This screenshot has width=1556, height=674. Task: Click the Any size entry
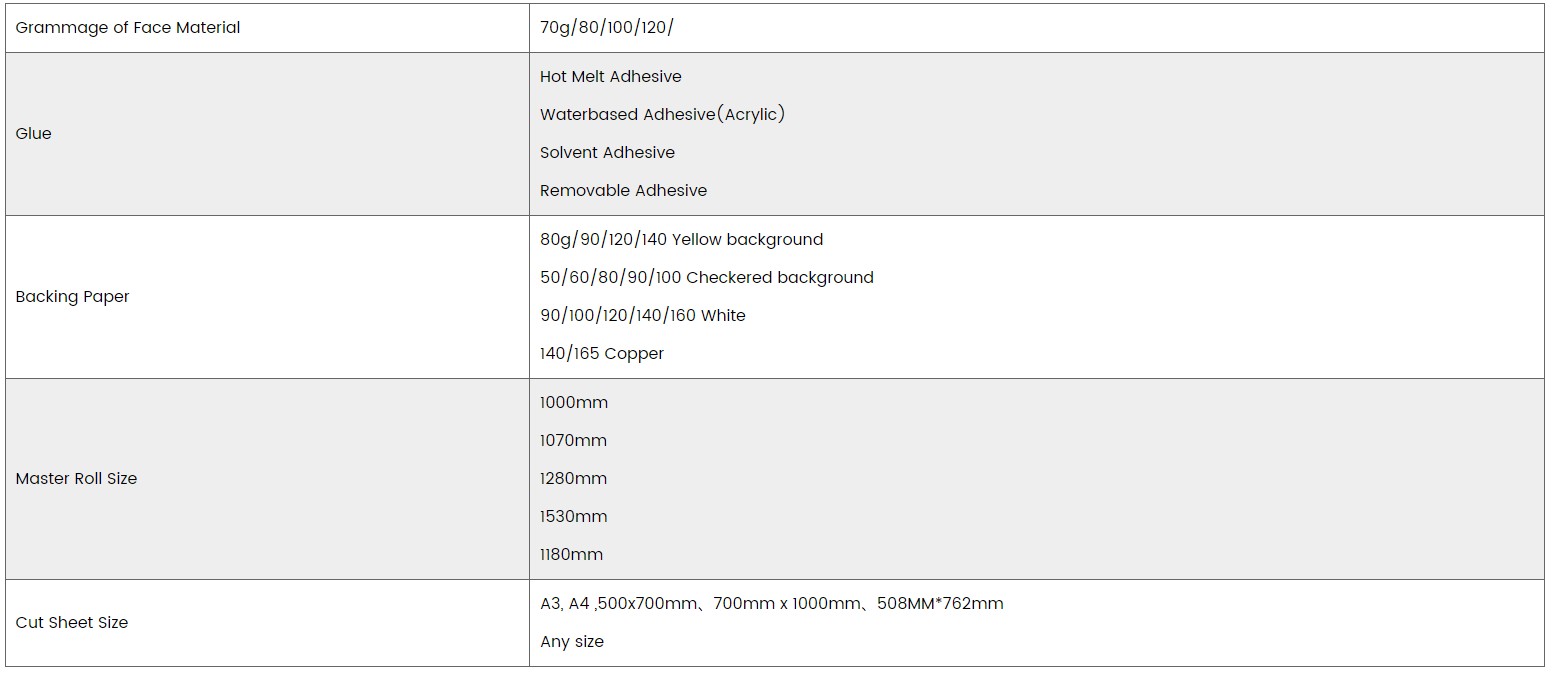click(x=572, y=642)
